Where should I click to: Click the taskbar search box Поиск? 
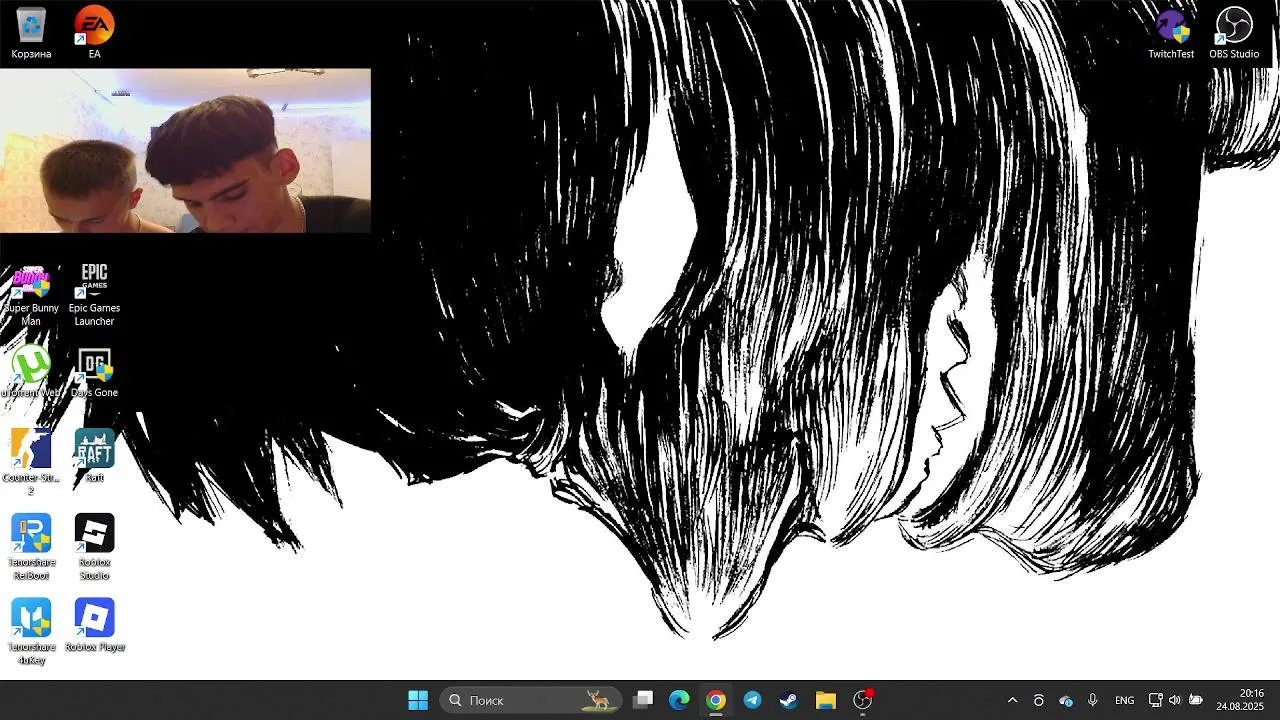[531, 700]
